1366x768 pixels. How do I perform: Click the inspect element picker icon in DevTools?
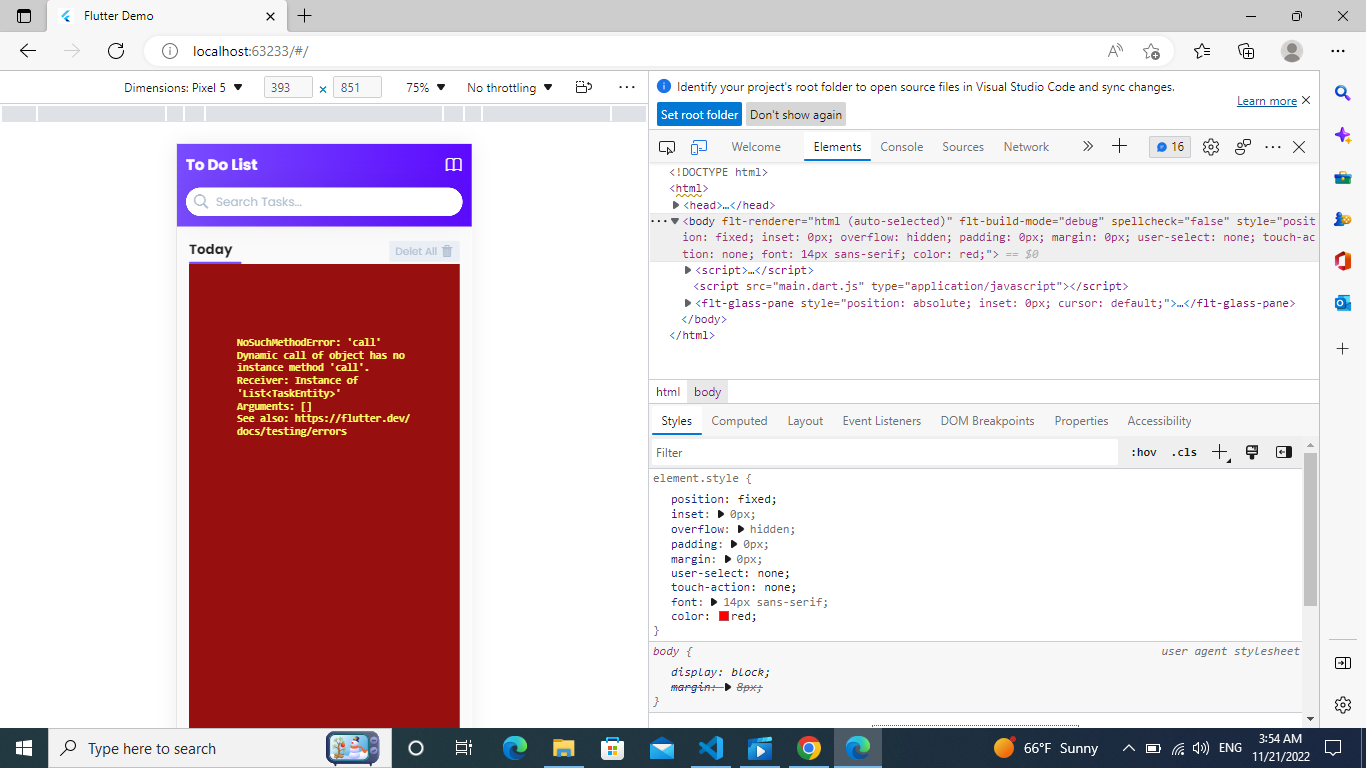667,147
